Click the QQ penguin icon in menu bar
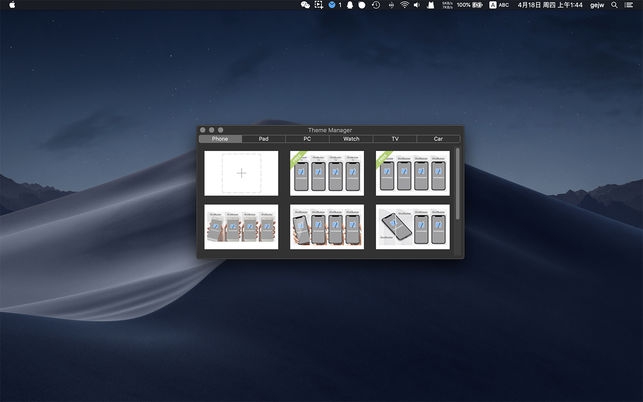Screen dimensions: 643x402 [349, 5]
